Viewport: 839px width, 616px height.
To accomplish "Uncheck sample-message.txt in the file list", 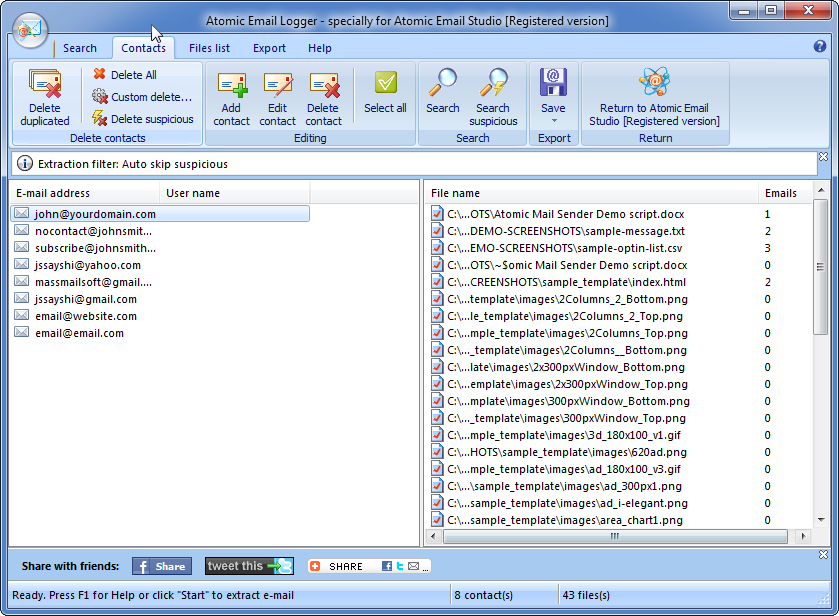I will click(x=437, y=229).
